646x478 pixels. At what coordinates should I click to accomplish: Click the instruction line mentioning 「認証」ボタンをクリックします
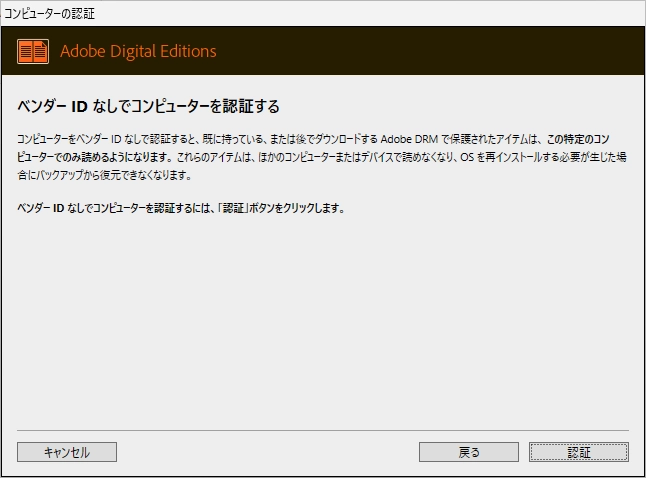click(x=180, y=208)
